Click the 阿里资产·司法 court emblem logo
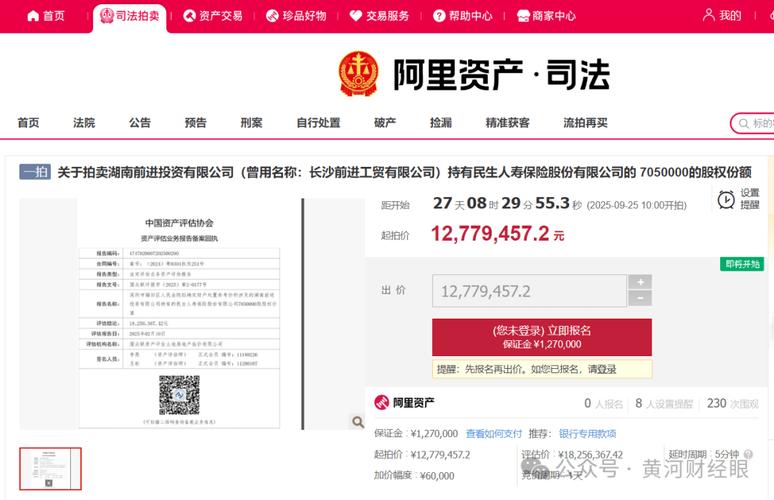The image size is (774, 500). click(358, 74)
